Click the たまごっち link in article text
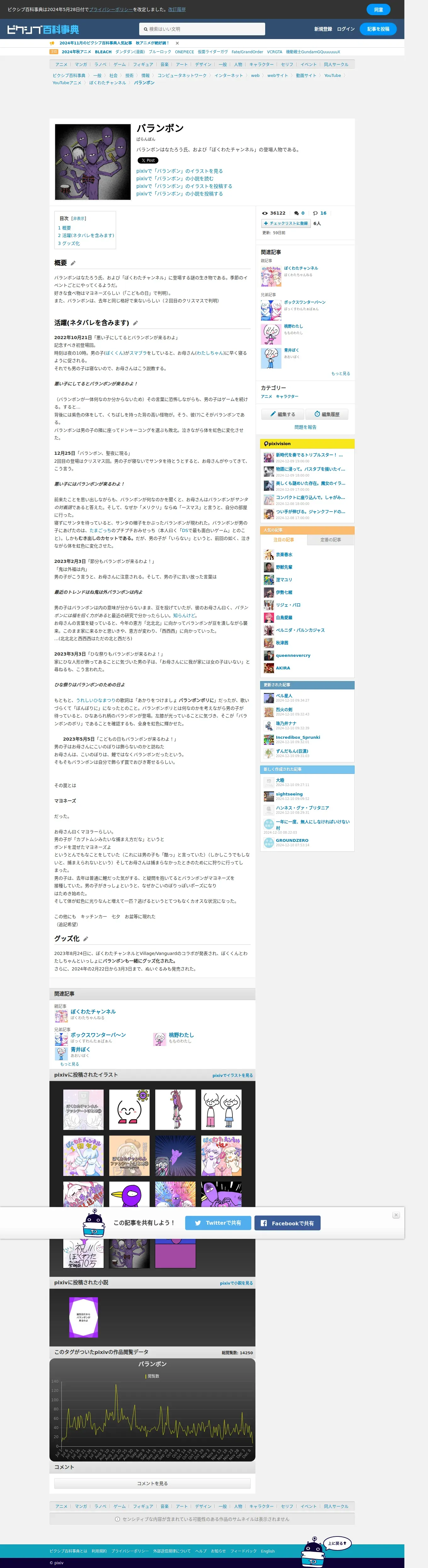Image resolution: width=428 pixels, height=1568 pixels. 100,531
